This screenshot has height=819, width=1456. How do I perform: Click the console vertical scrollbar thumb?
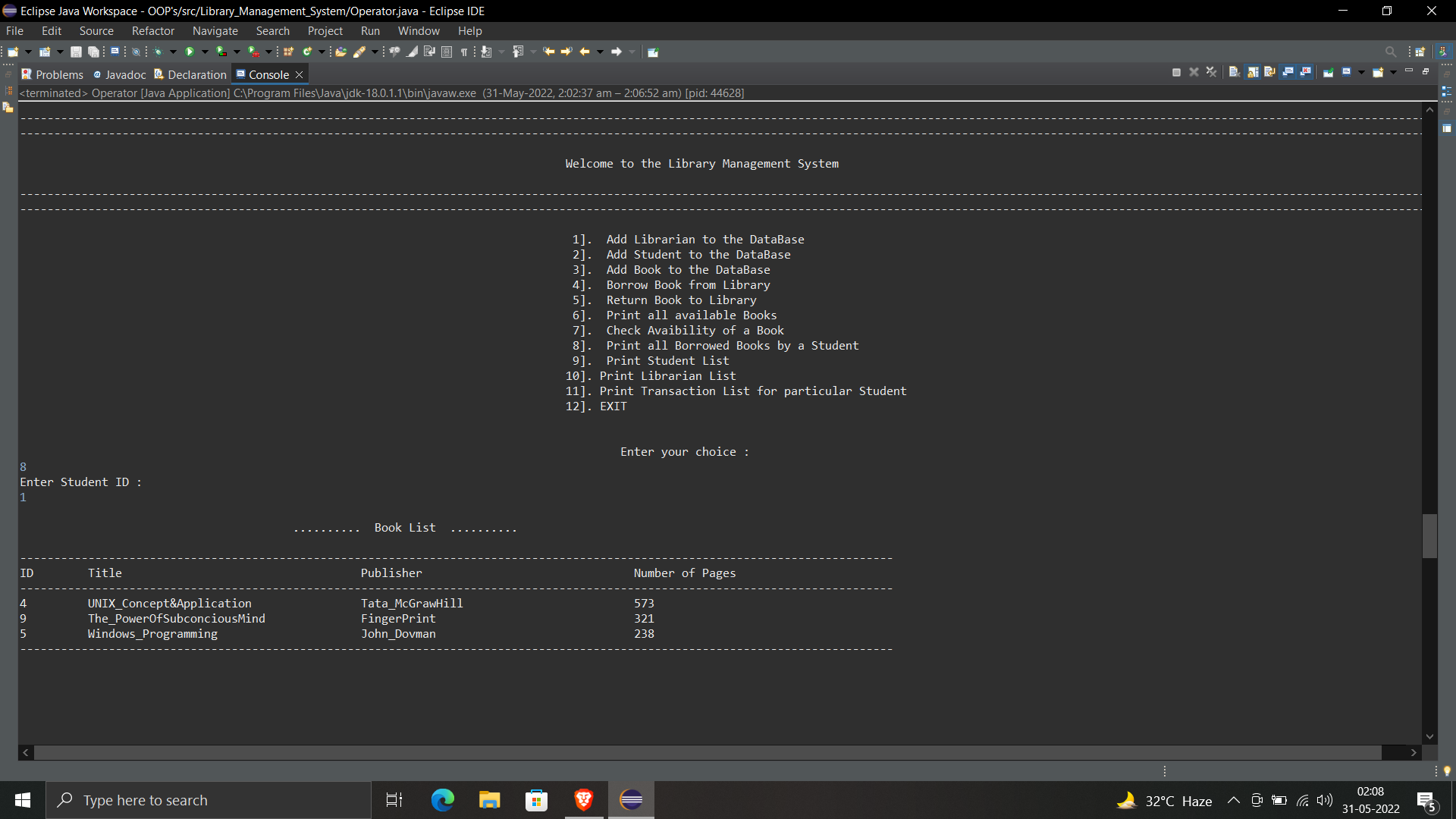[1429, 535]
